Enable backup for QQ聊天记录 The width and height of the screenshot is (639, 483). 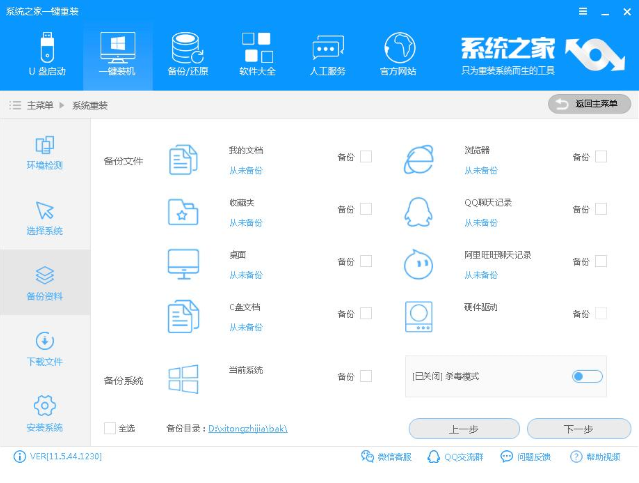601,209
